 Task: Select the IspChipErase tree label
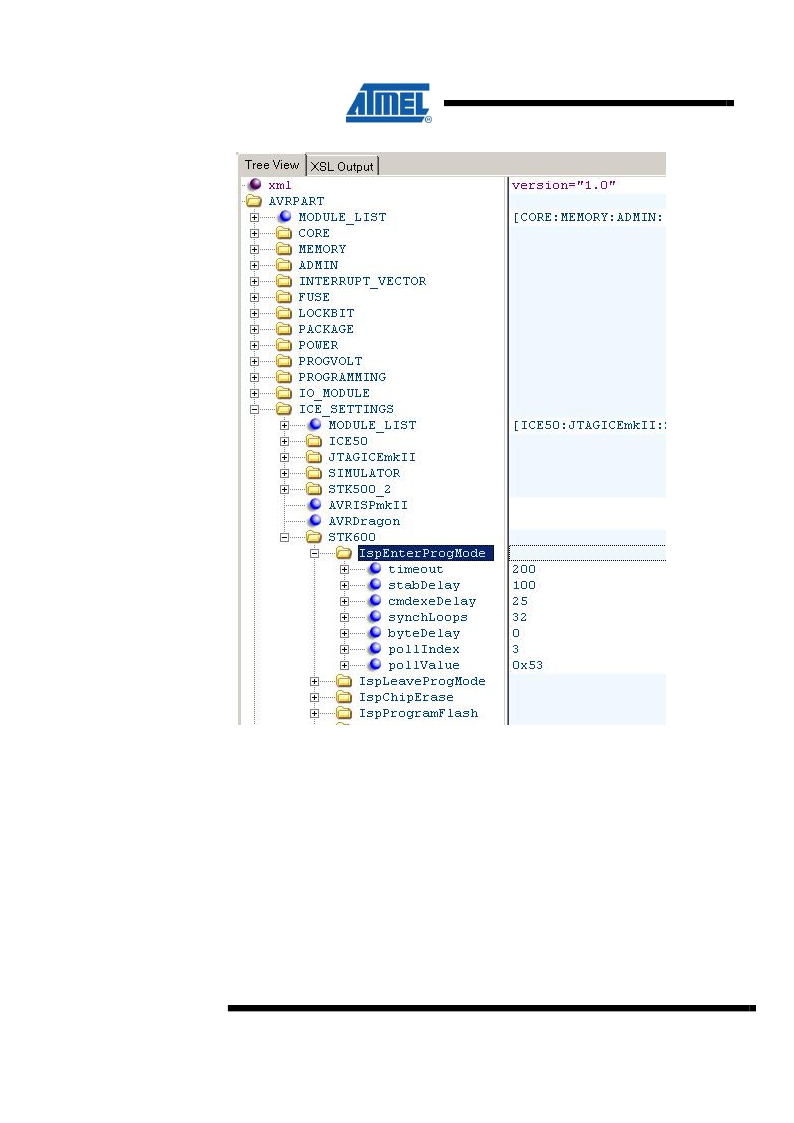click(x=406, y=698)
